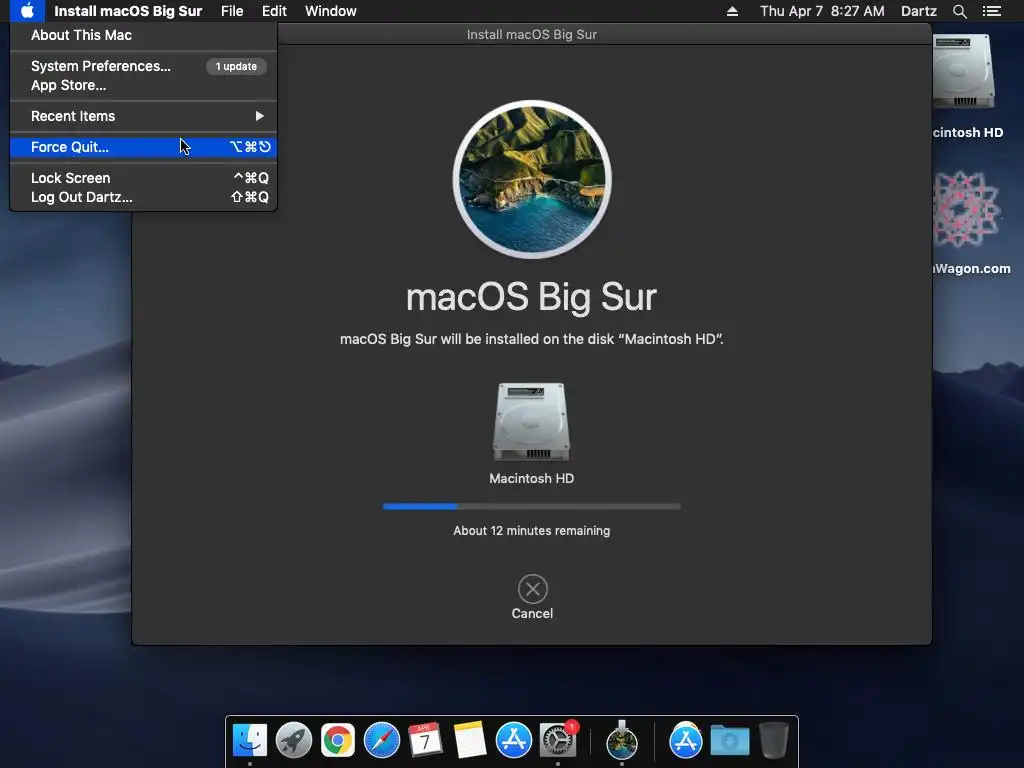Select the Macintosh HD disk in installer
Viewport: 1024px width, 768px height.
pyautogui.click(x=531, y=422)
